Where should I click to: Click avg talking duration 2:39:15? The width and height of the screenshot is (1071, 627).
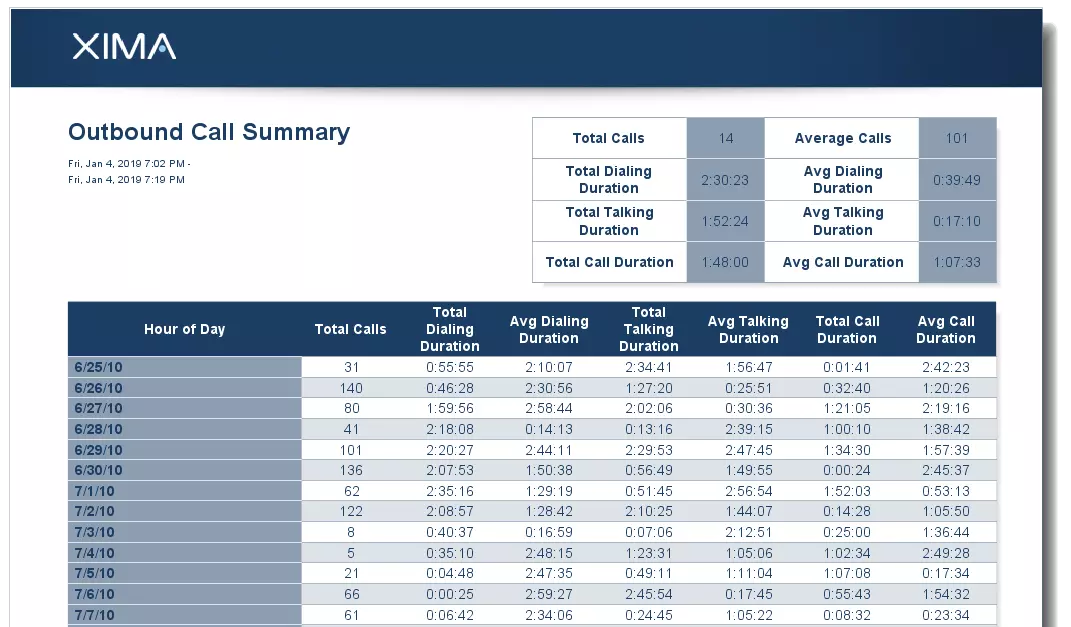coord(749,429)
